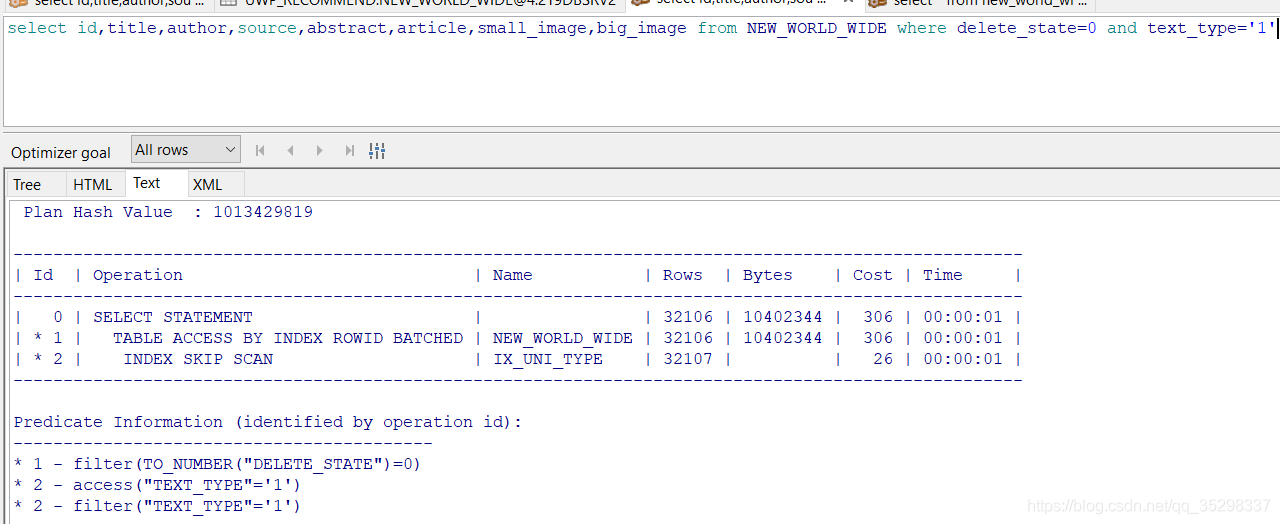The image size is (1280, 524).
Task: Click the 32107 rows value
Action: click(688, 359)
